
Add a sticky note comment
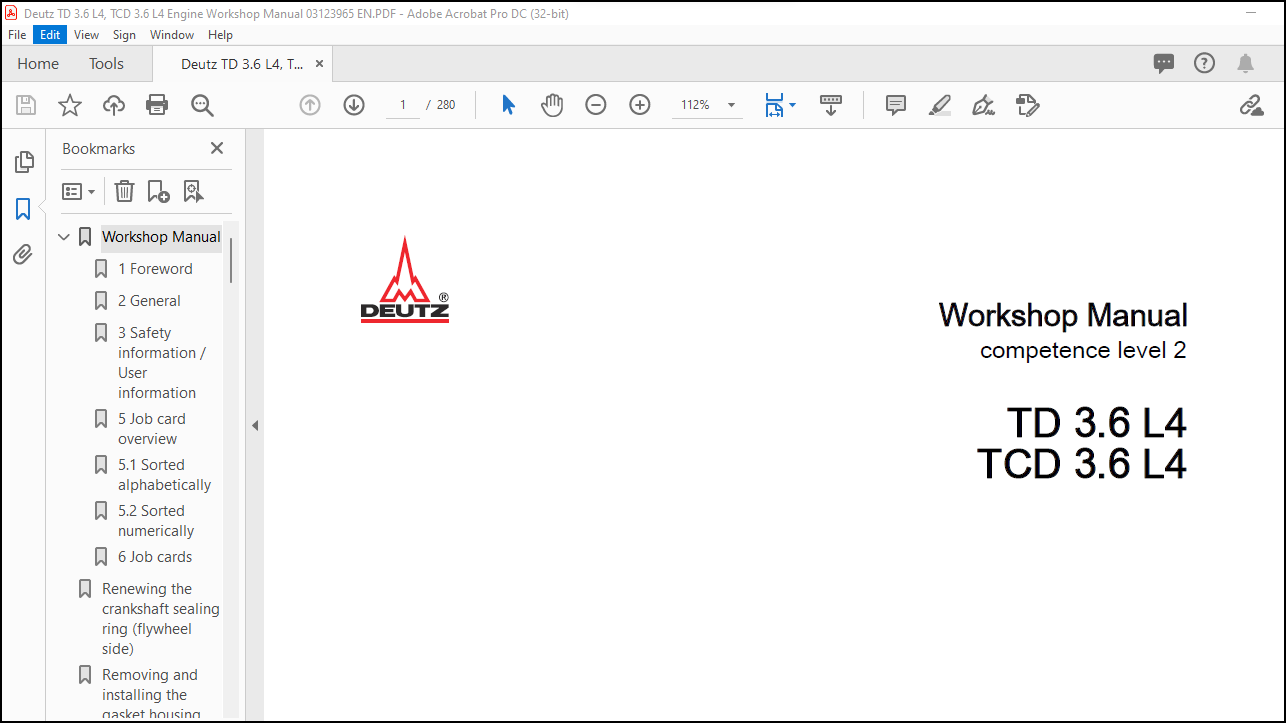[896, 105]
